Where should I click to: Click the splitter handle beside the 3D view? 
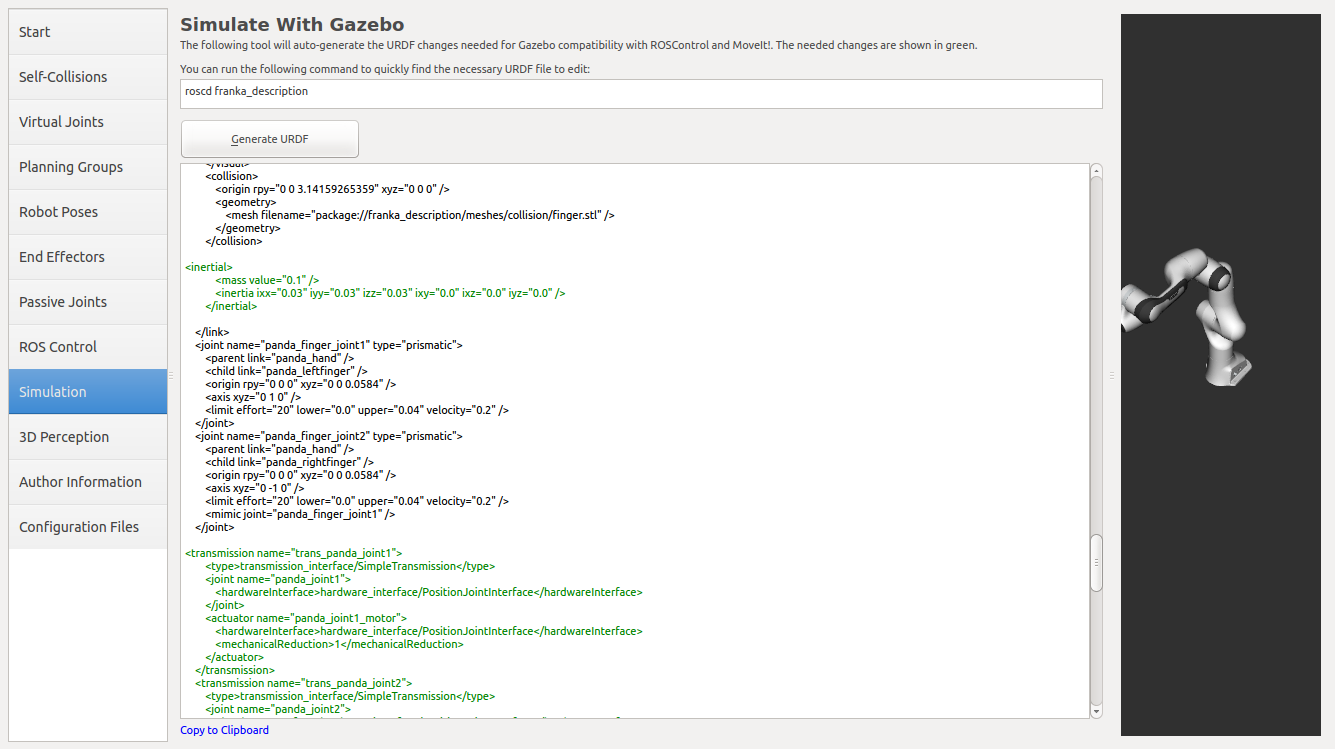coord(1111,375)
